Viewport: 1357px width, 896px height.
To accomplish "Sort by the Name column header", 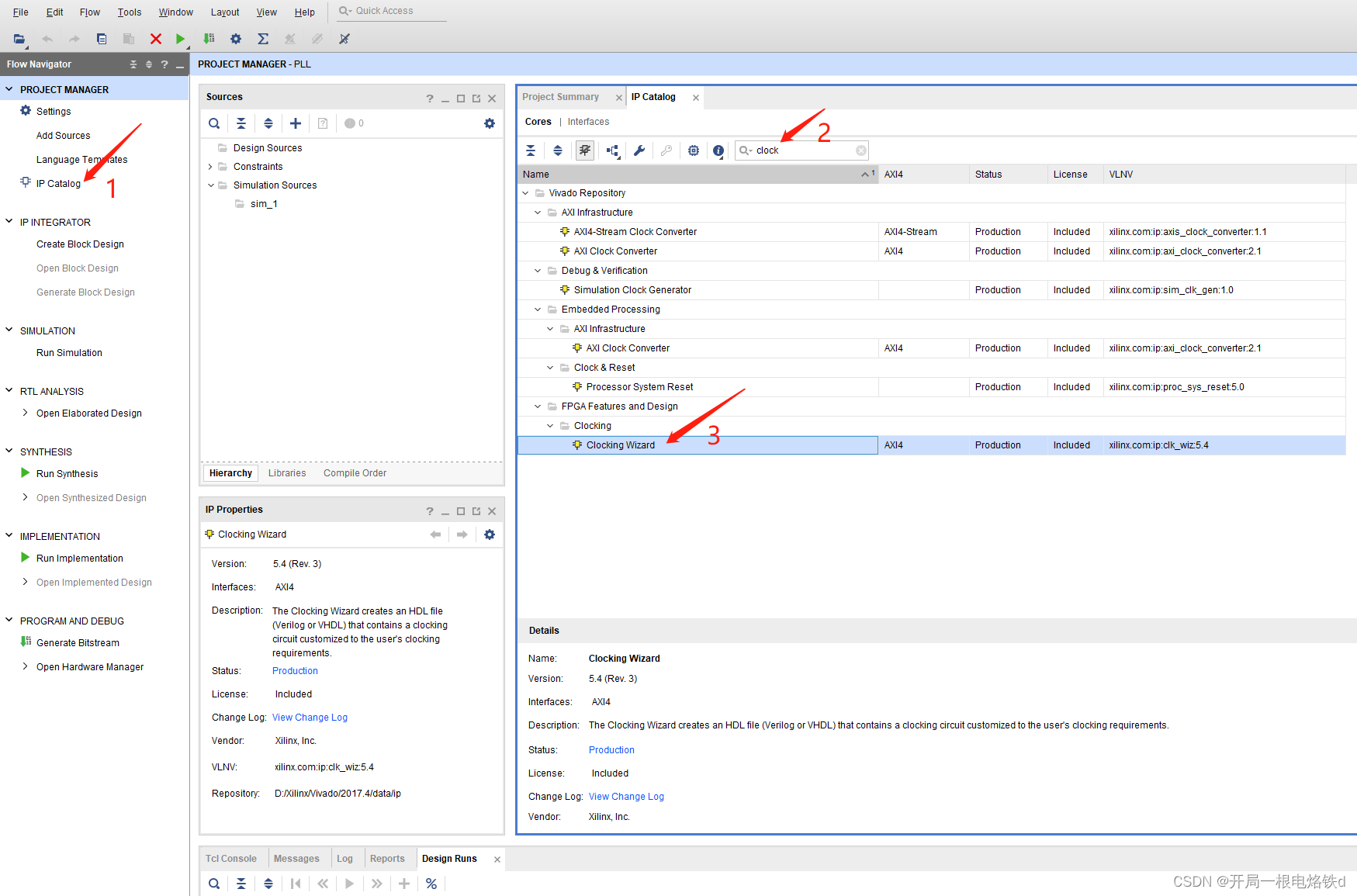I will click(x=697, y=175).
